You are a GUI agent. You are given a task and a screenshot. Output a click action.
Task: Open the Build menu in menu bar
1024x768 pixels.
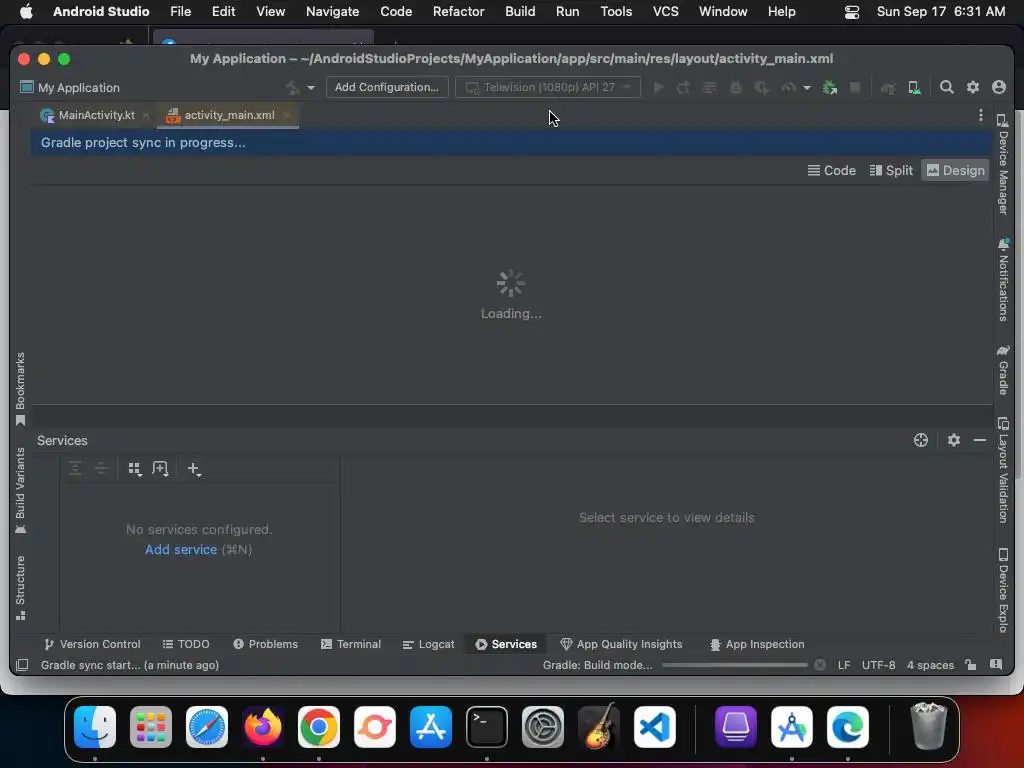pos(520,11)
